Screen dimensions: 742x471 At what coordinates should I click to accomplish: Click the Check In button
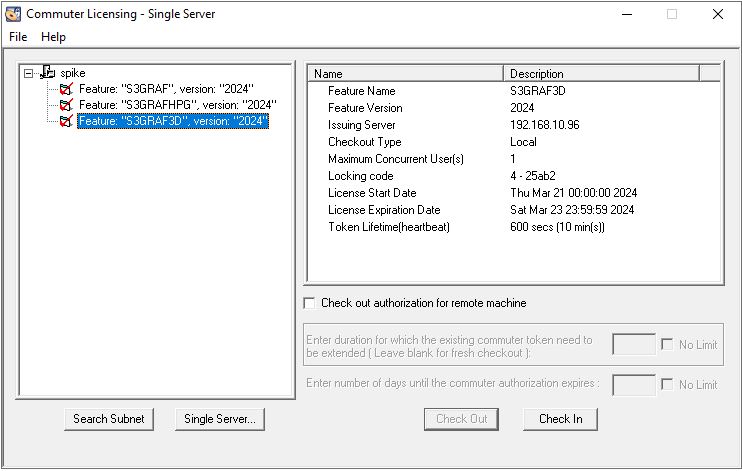[560, 419]
